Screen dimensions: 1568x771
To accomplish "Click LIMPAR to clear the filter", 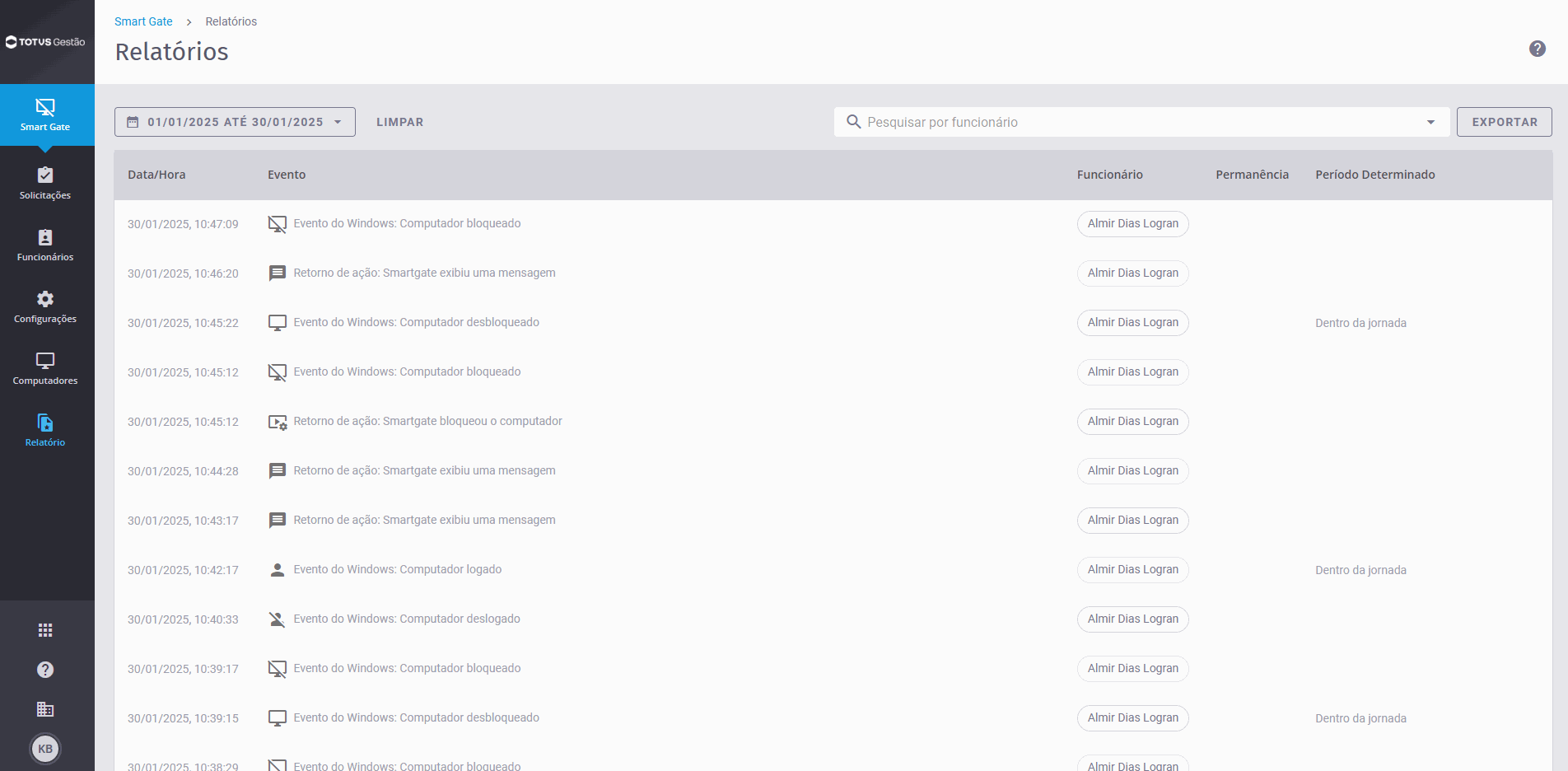I will [400, 122].
